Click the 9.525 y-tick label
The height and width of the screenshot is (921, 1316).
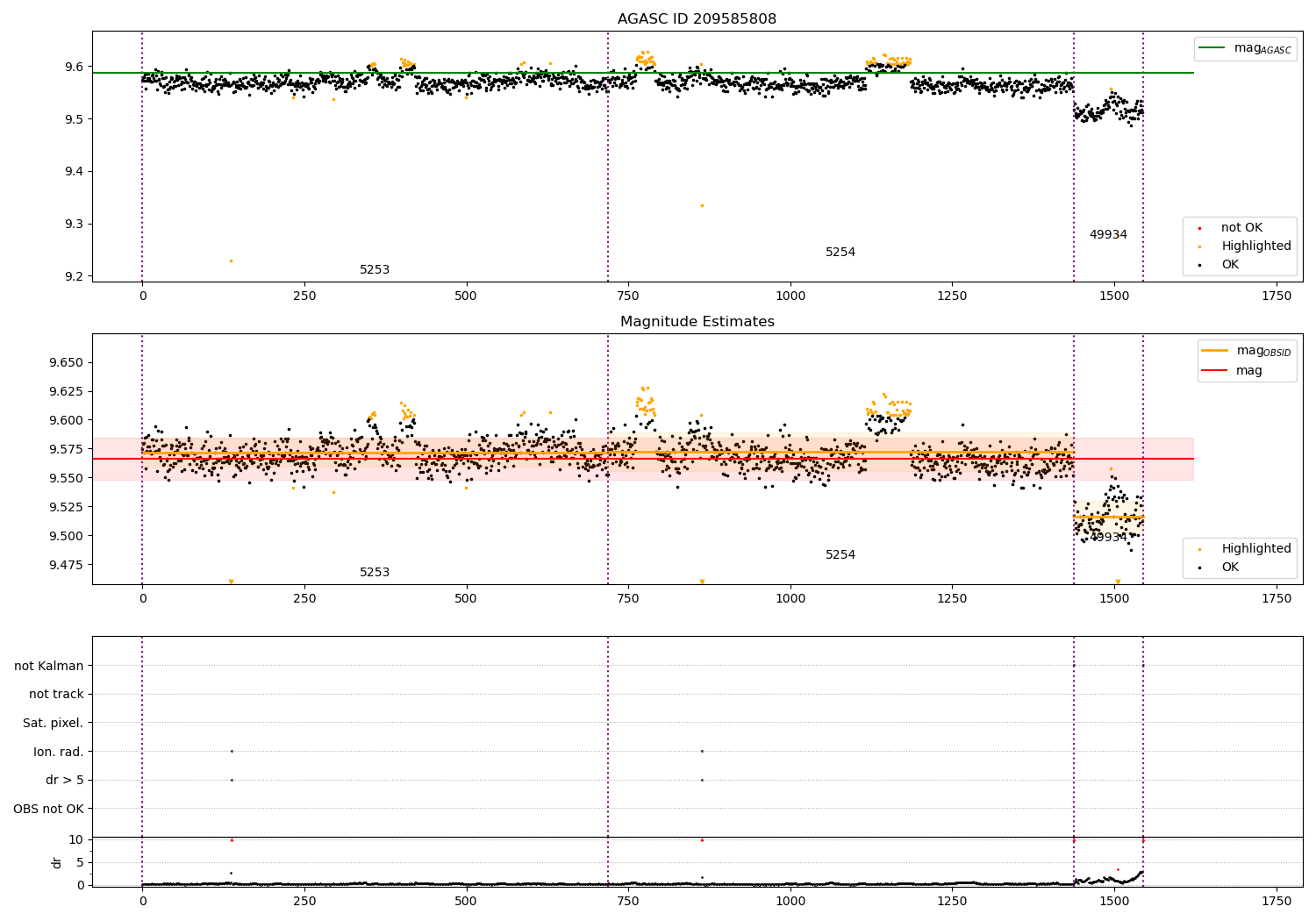(x=67, y=508)
